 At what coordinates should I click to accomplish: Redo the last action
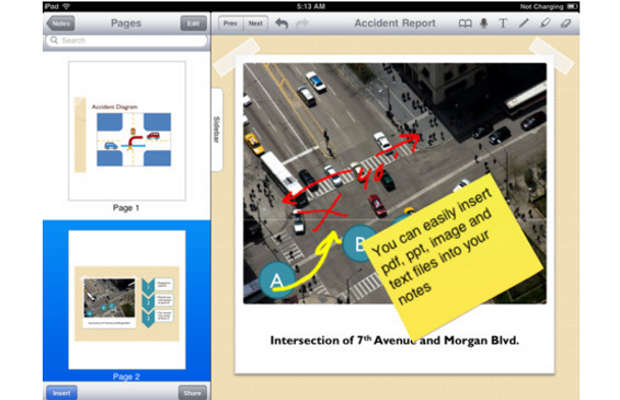point(302,24)
